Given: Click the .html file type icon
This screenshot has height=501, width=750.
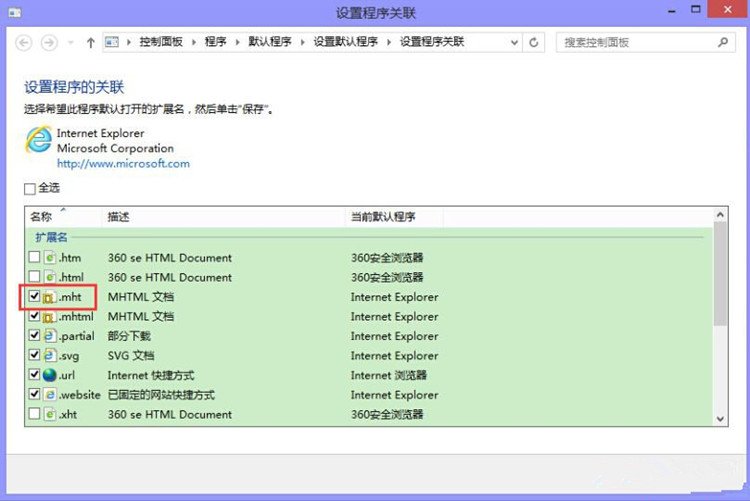Looking at the screenshot, I should 50,277.
